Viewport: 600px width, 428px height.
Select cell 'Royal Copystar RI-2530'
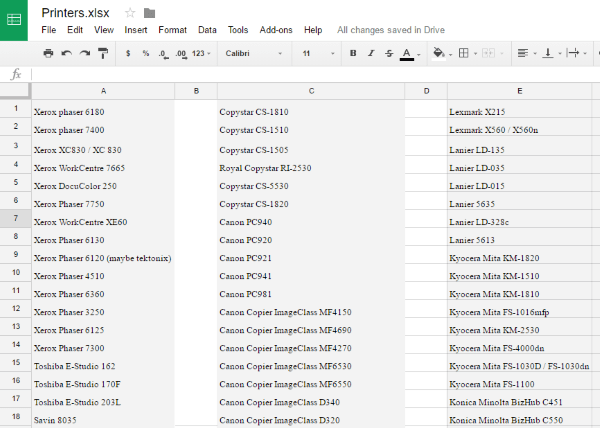click(x=311, y=165)
